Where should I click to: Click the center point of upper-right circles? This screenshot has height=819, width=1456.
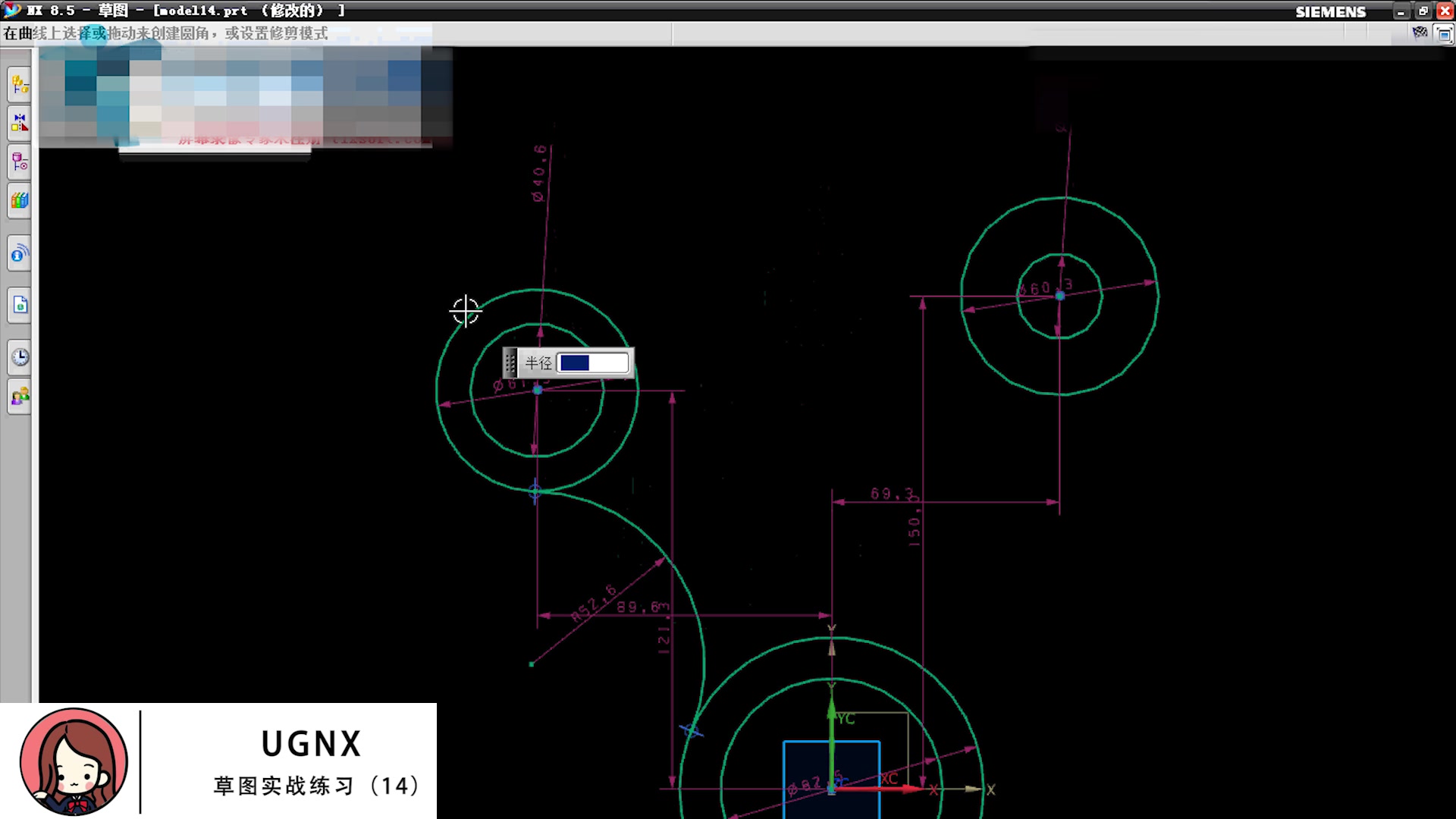coord(1060,296)
